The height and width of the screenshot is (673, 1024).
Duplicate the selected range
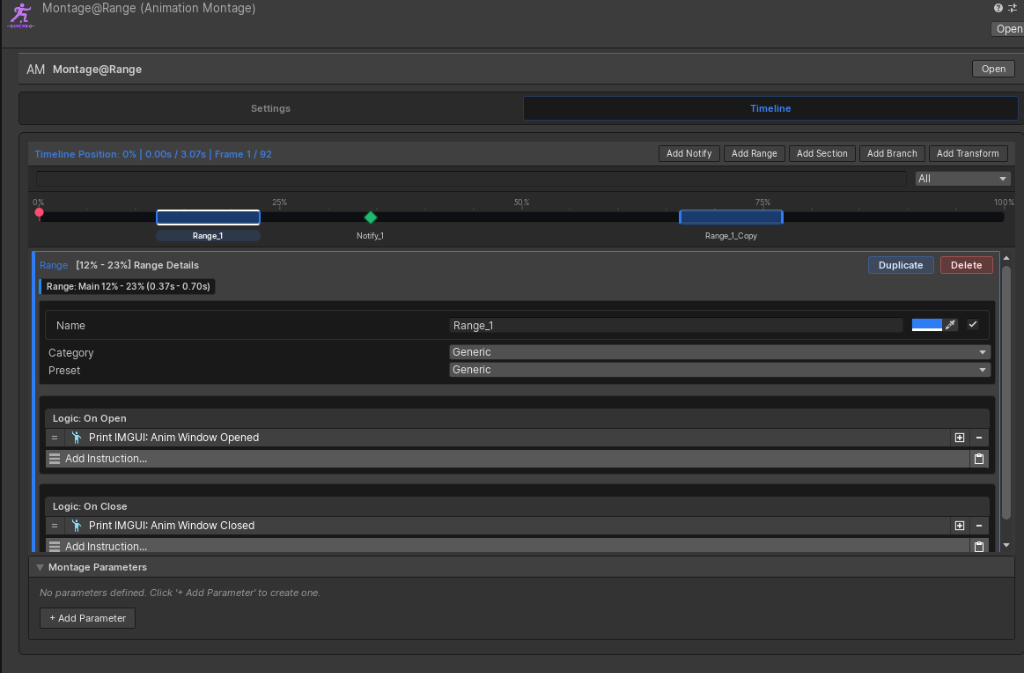pos(901,265)
